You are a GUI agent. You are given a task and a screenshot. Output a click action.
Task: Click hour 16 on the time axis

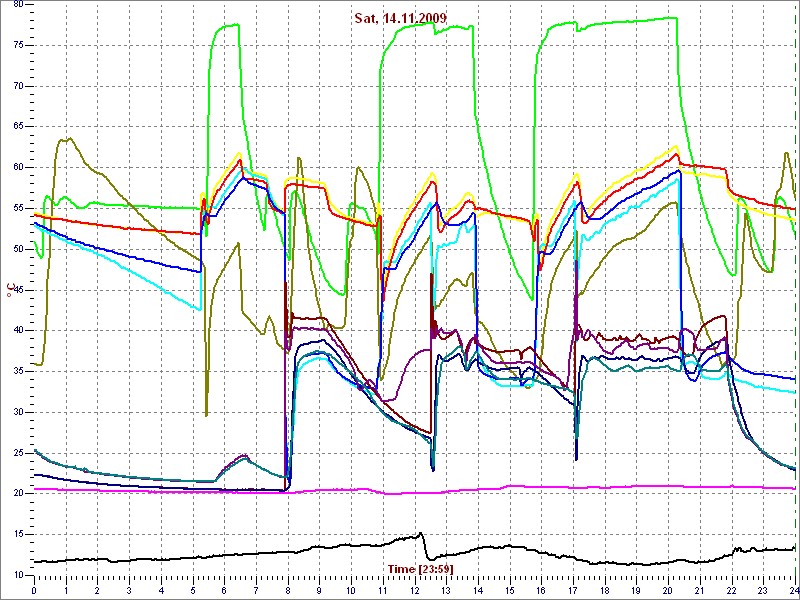541,591
